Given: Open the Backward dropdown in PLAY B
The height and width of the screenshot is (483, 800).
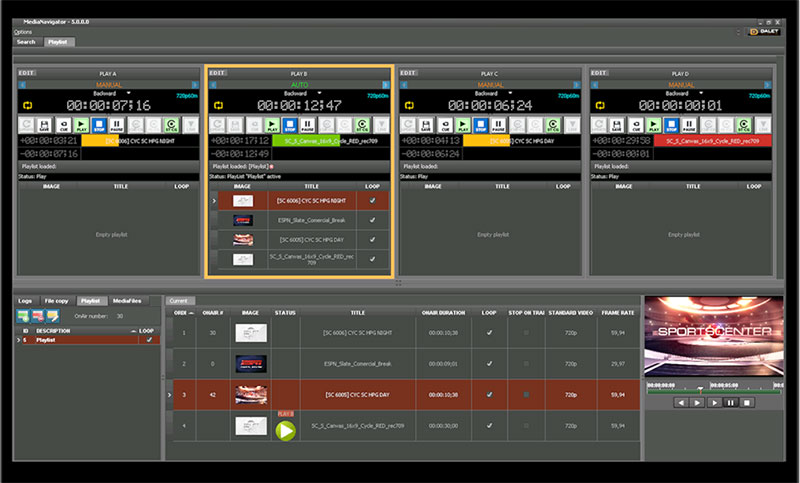Looking at the screenshot, I should point(319,93).
